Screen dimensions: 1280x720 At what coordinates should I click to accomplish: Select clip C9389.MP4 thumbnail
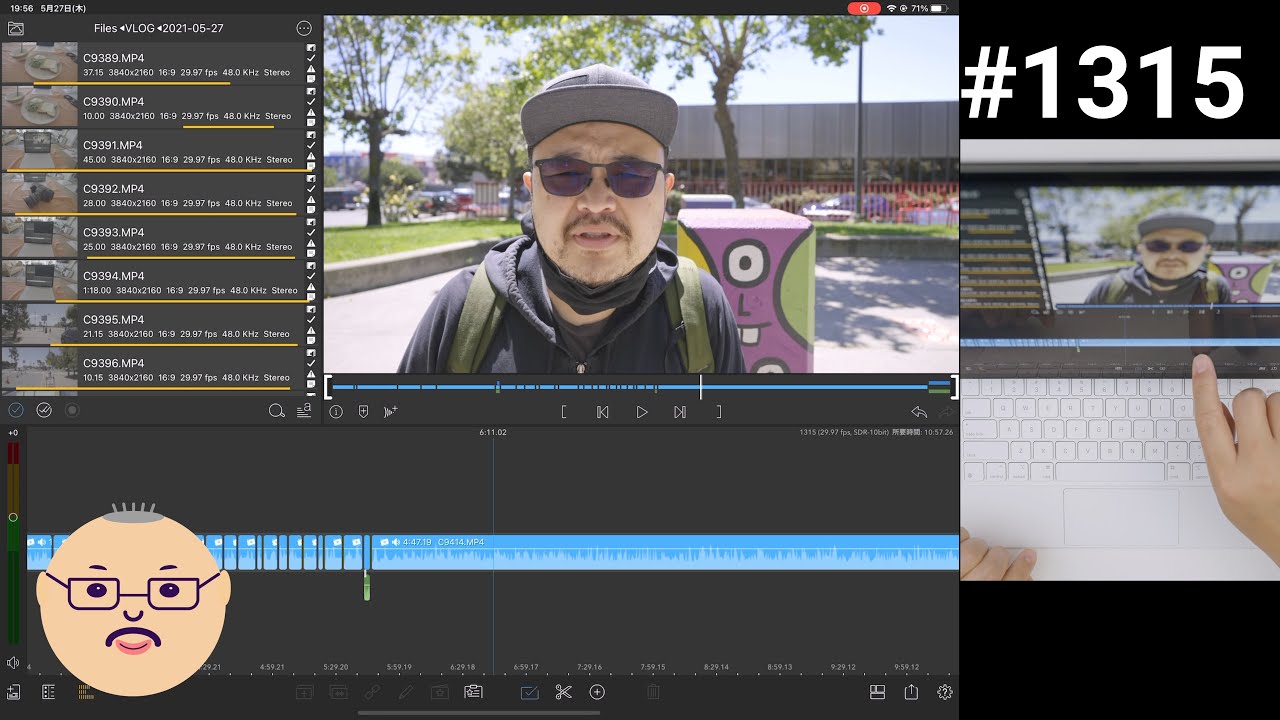point(39,63)
